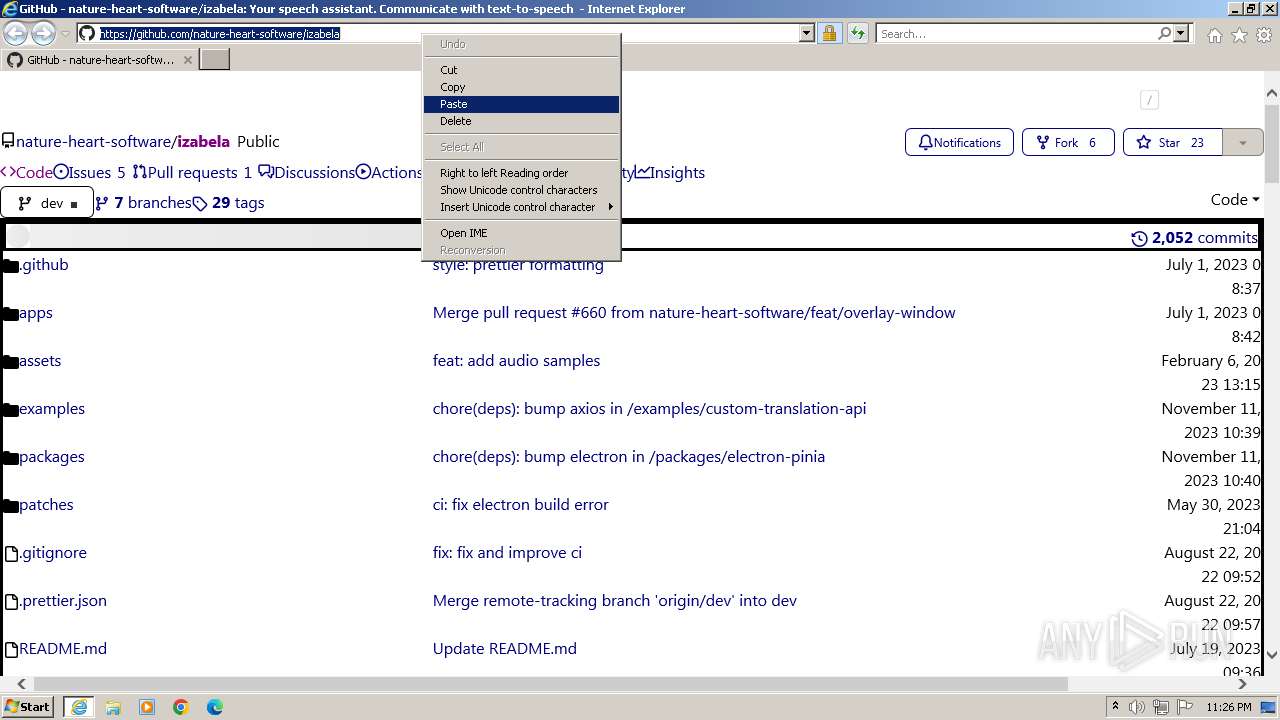
Task: Open the Discussions tab
Action: click(307, 172)
